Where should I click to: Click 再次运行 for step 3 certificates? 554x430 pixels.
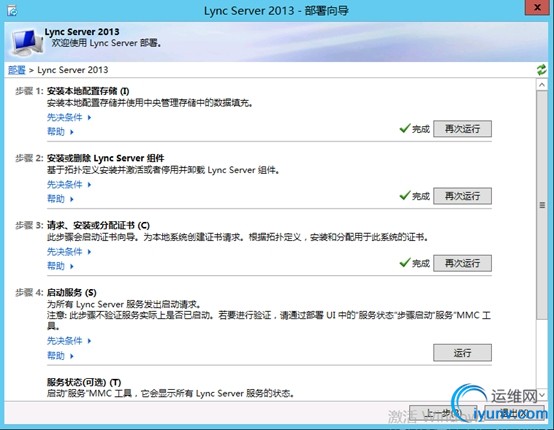pyautogui.click(x=462, y=263)
